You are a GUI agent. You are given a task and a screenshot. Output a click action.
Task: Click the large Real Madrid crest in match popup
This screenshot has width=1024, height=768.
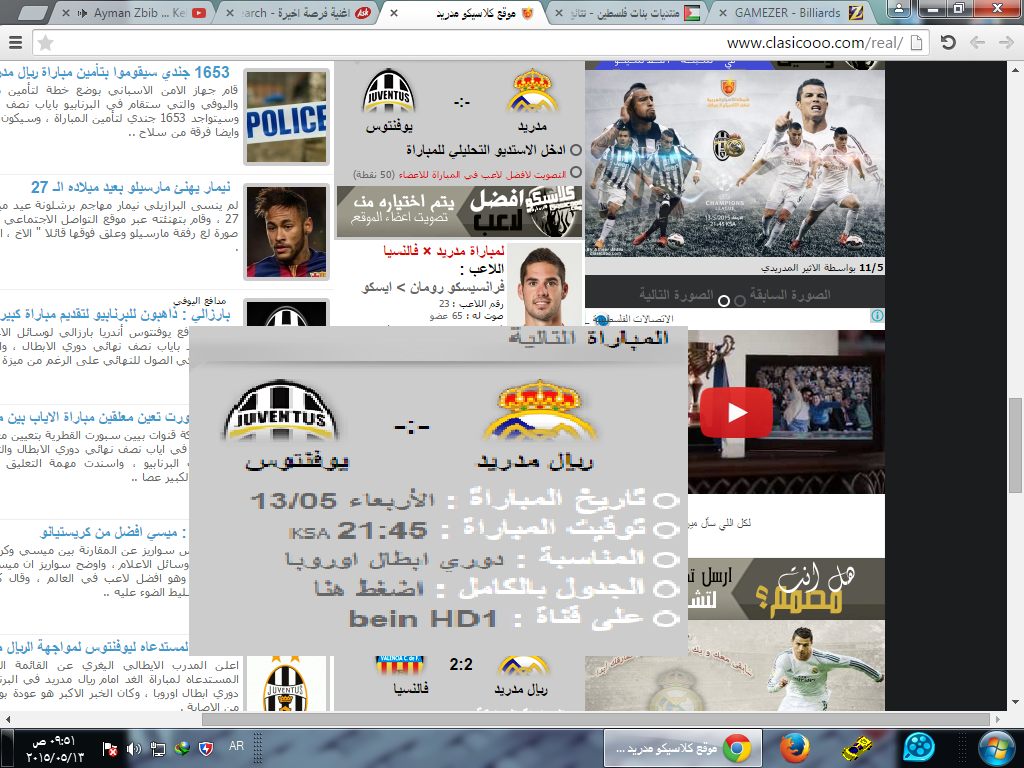[539, 410]
